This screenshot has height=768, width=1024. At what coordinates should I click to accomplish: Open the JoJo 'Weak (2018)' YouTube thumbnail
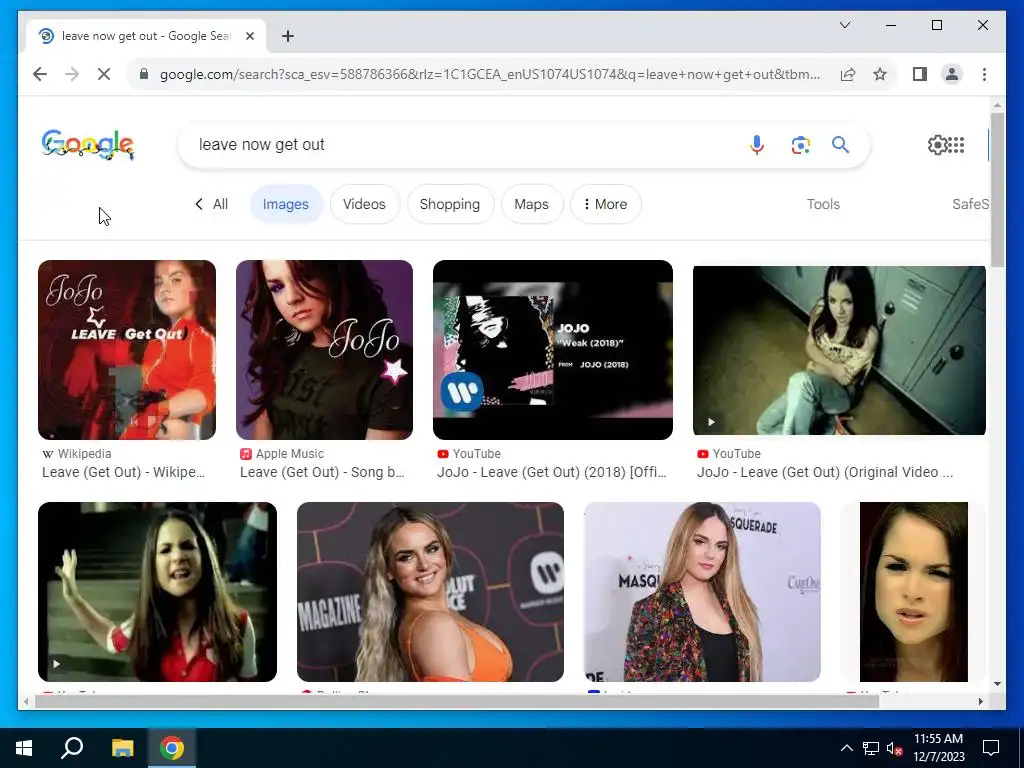point(552,350)
